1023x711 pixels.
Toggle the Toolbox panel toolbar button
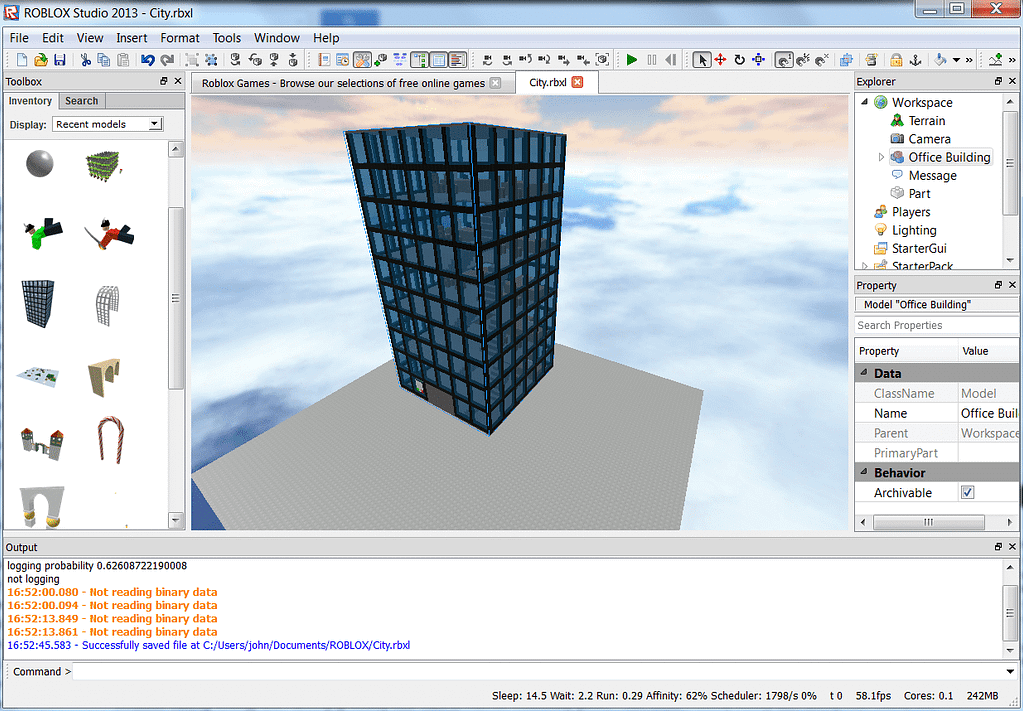(362, 60)
